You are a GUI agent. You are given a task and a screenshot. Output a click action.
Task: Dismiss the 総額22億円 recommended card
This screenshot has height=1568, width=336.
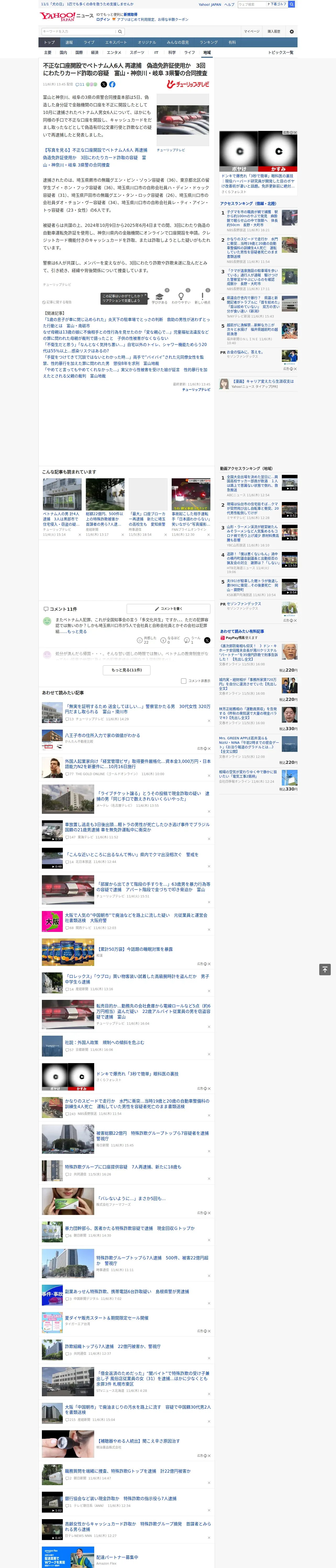click(x=122, y=534)
